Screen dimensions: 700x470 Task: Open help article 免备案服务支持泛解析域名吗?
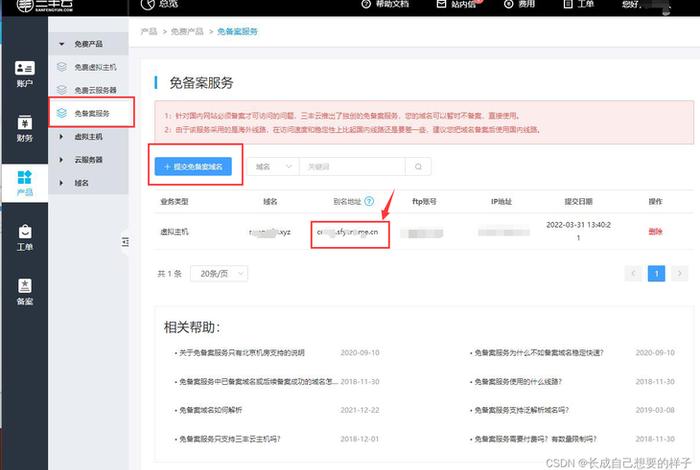521,410
